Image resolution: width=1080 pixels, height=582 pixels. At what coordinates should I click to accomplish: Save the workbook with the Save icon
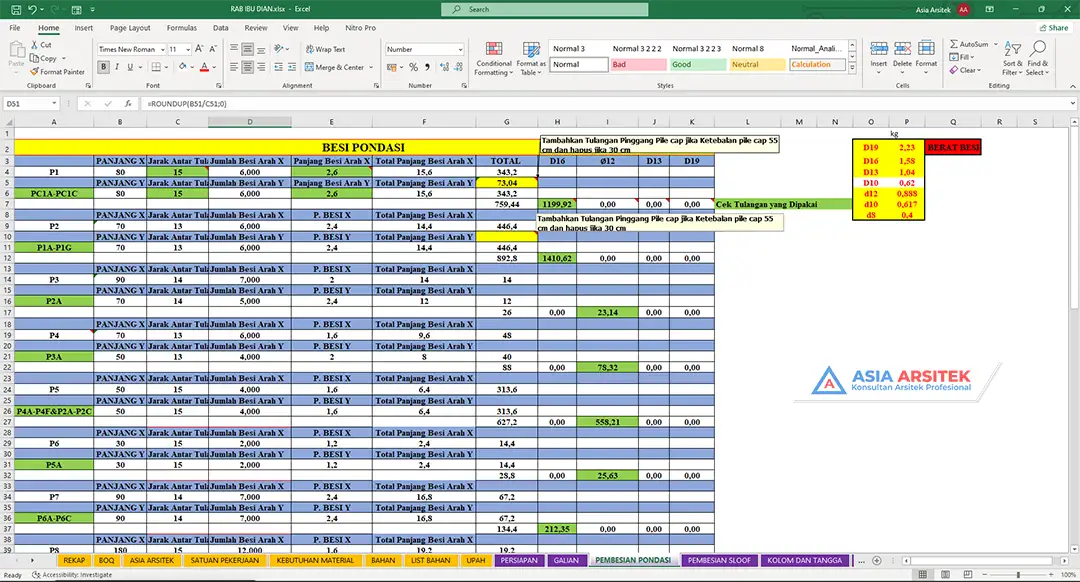point(15,10)
